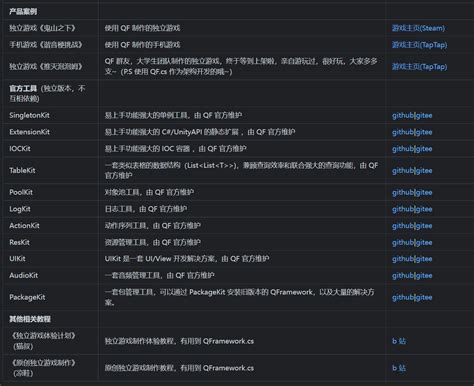Open the github link for TableKit
The width and height of the screenshot is (474, 386).
point(402,170)
